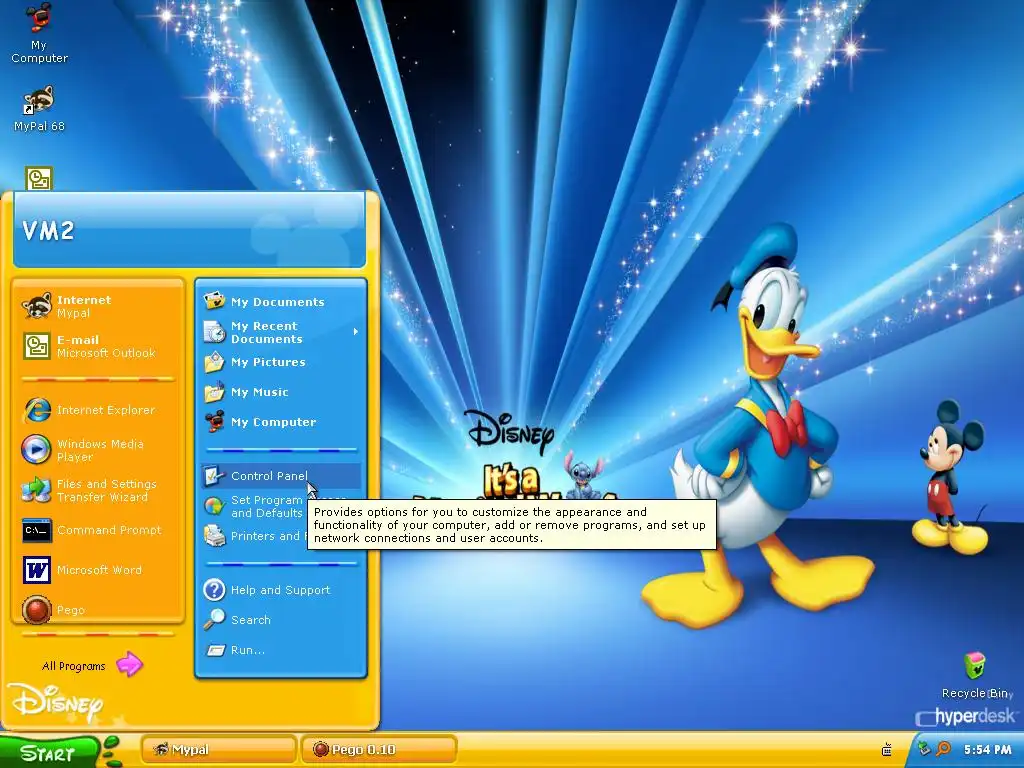Click the My Documents folder icon
Image resolution: width=1024 pixels, height=768 pixels.
coord(214,301)
